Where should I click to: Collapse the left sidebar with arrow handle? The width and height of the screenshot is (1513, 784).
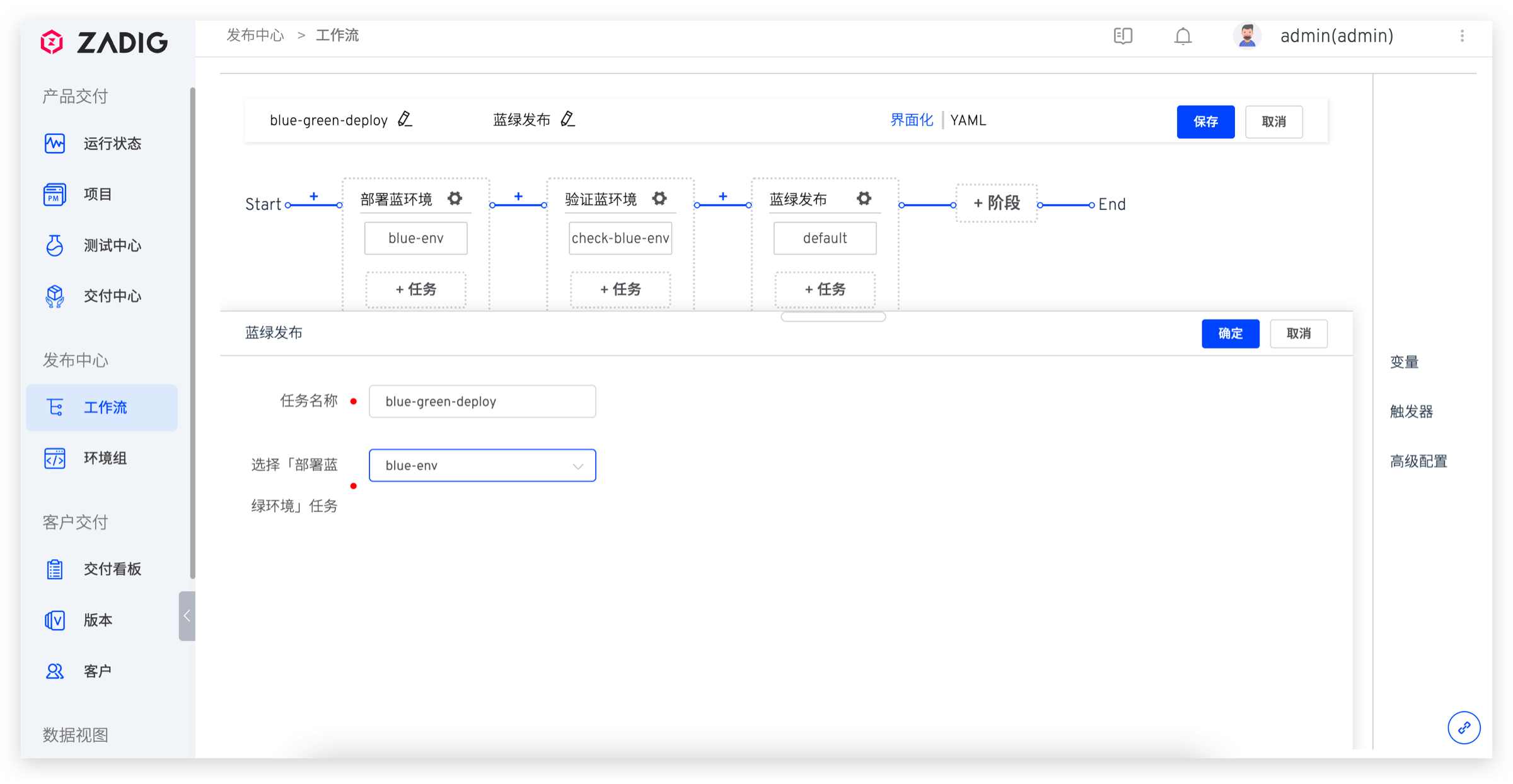coord(187,616)
